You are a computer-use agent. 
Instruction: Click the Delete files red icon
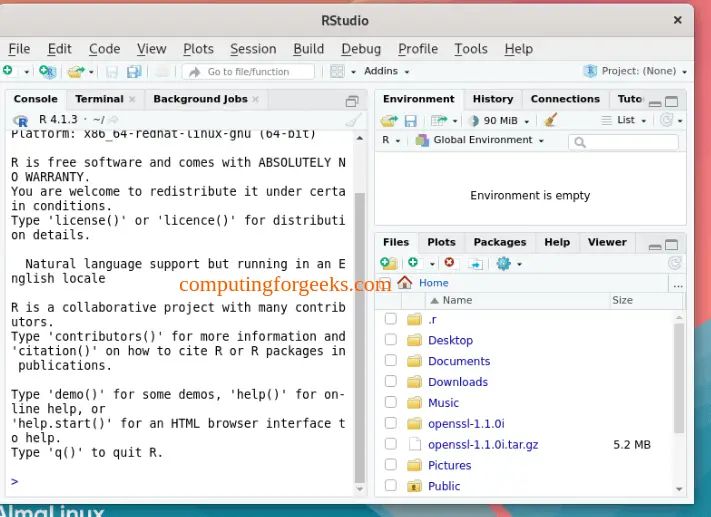pos(449,263)
